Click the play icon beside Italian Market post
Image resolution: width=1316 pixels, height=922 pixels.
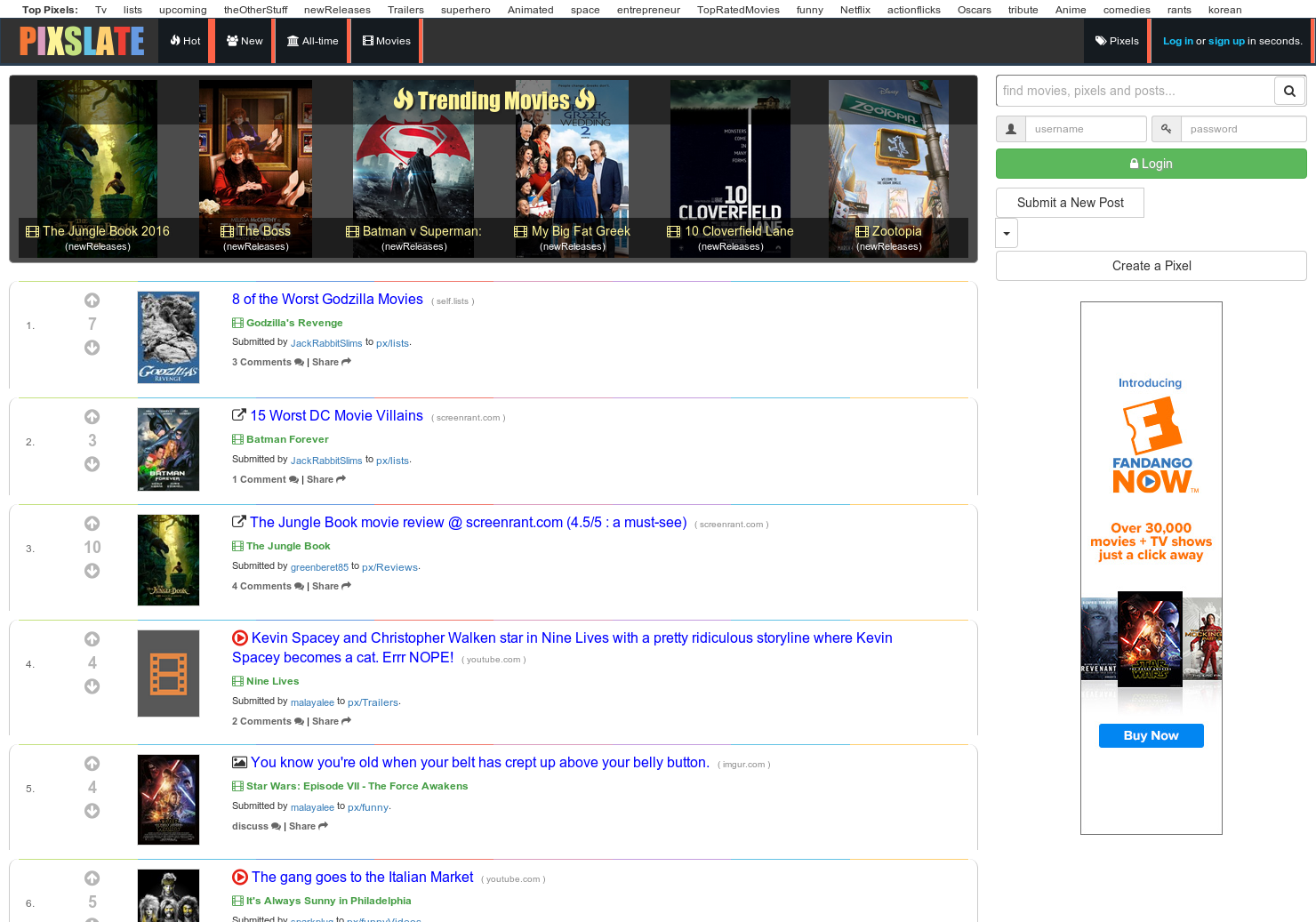coord(240,877)
